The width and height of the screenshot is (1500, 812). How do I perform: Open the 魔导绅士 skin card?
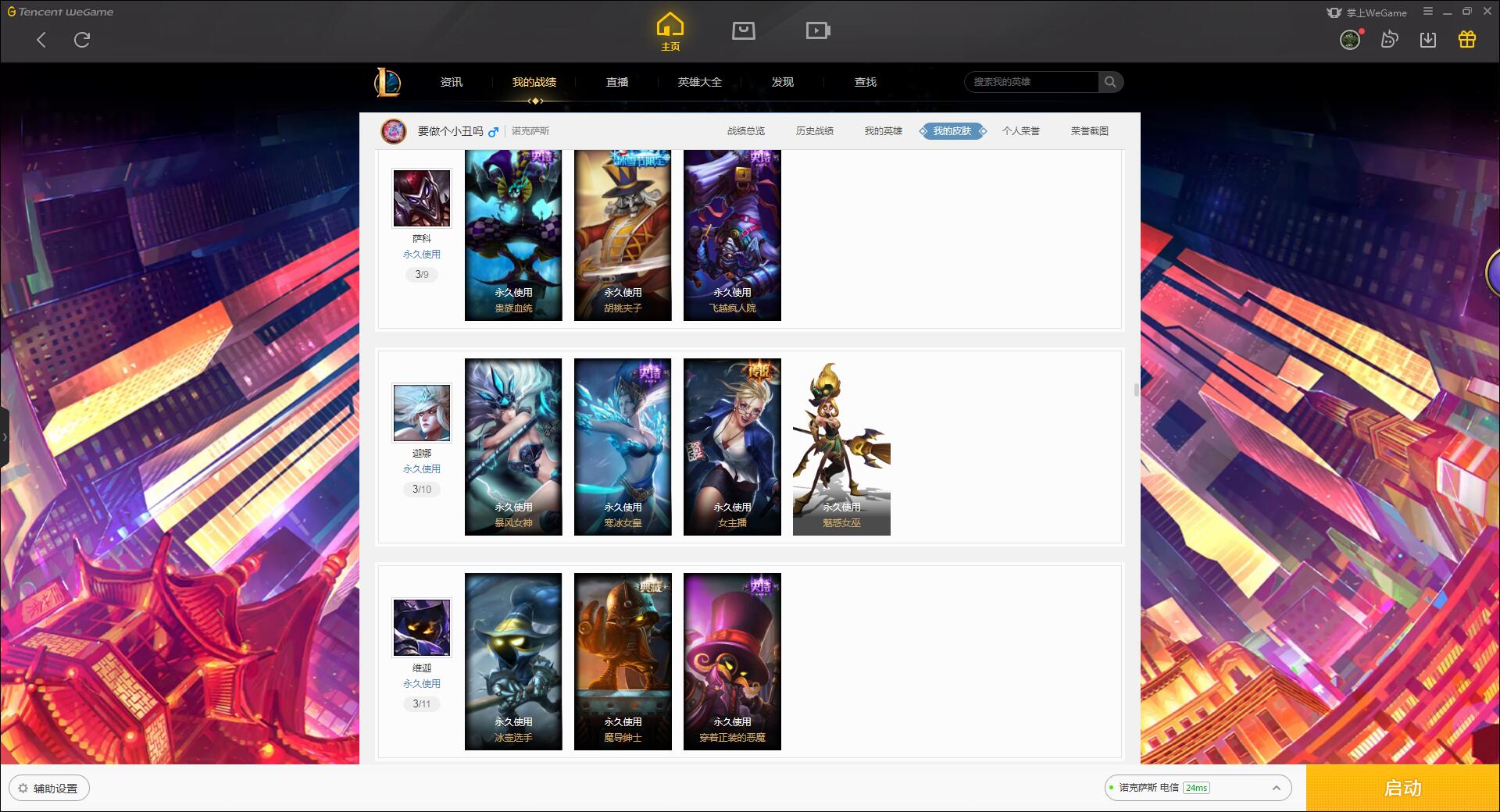coord(623,661)
